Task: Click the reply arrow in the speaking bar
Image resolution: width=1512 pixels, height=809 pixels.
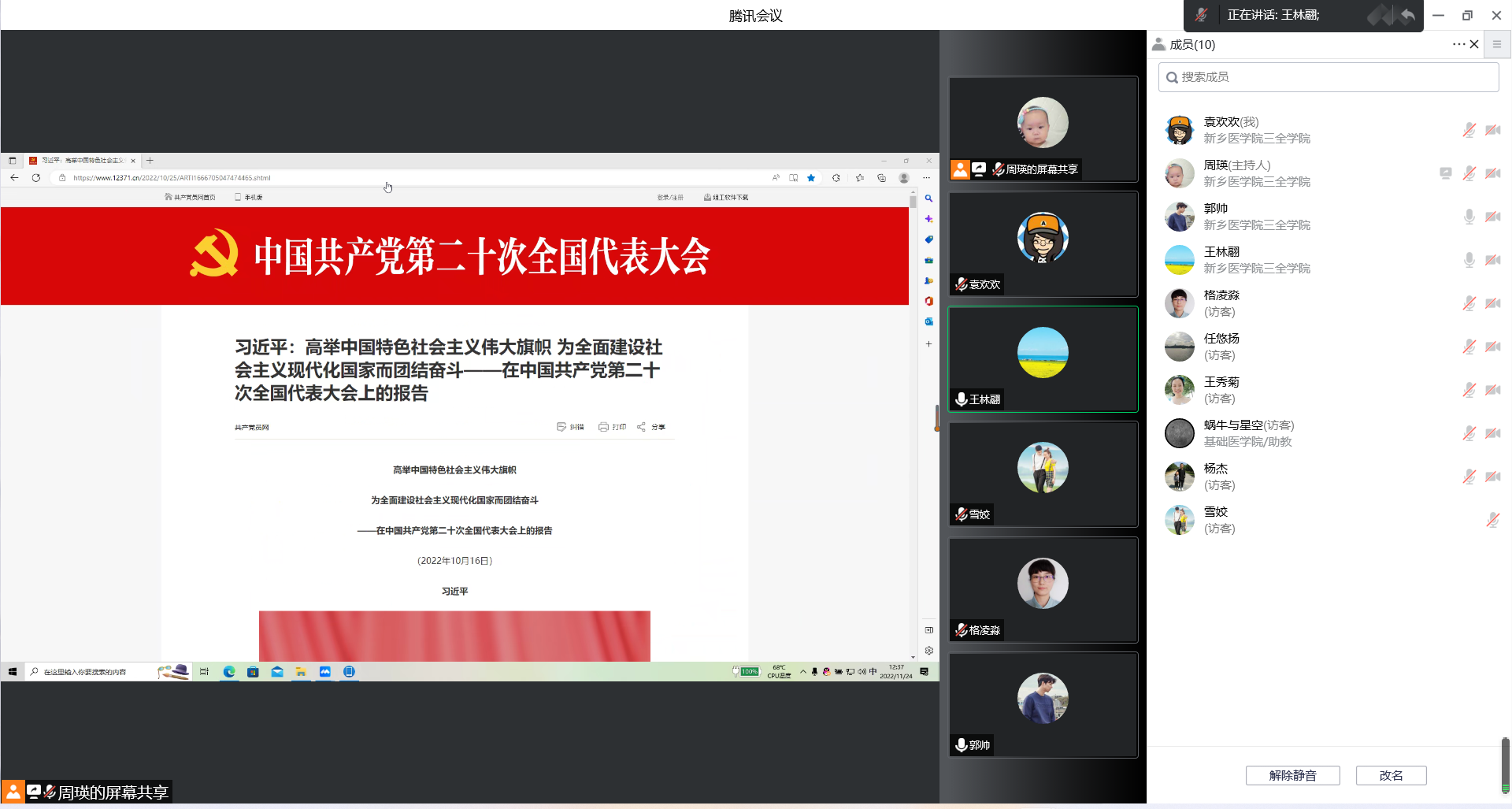Action: [1407, 15]
